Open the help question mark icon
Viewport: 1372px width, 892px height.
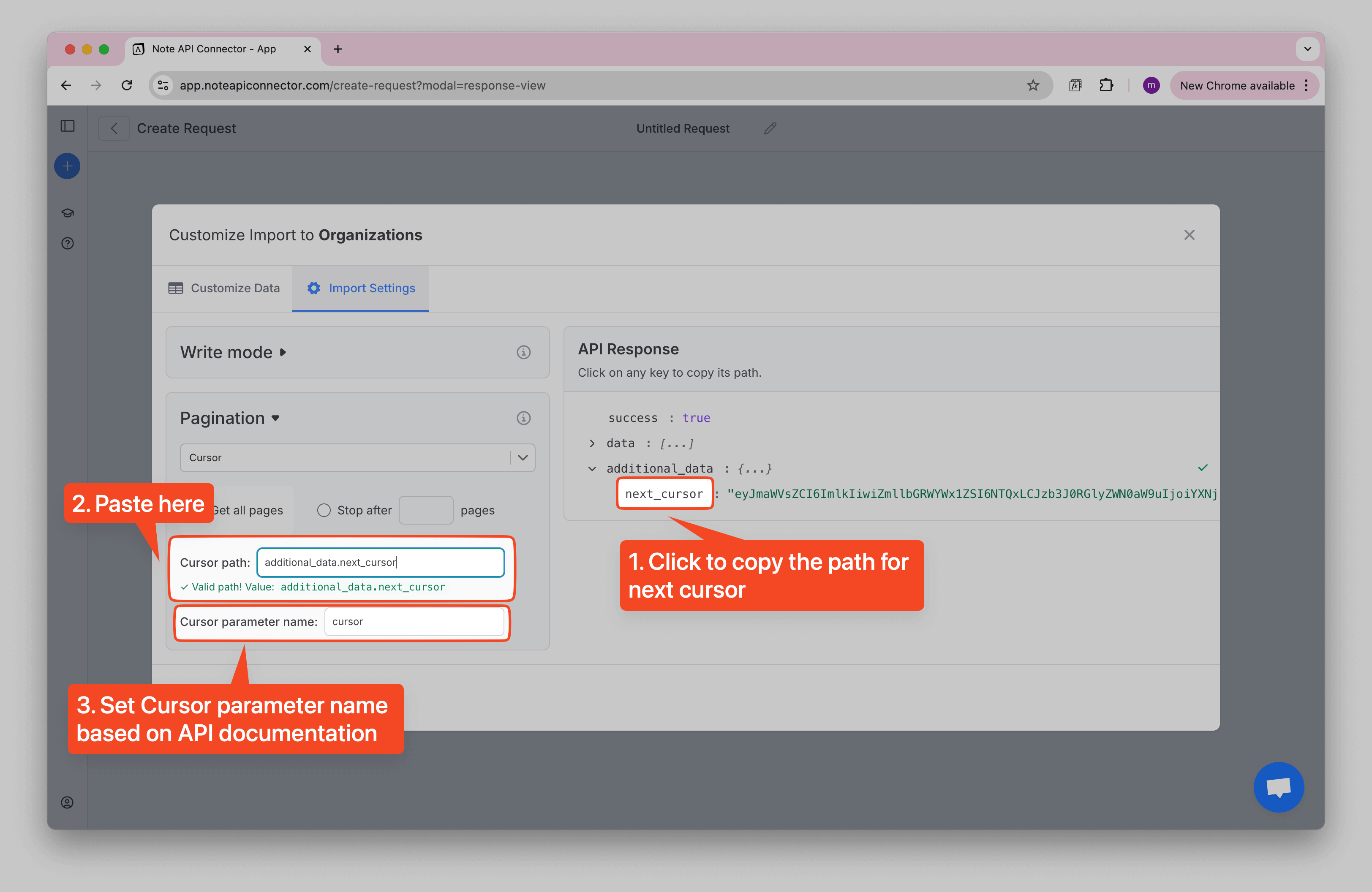coord(68,243)
